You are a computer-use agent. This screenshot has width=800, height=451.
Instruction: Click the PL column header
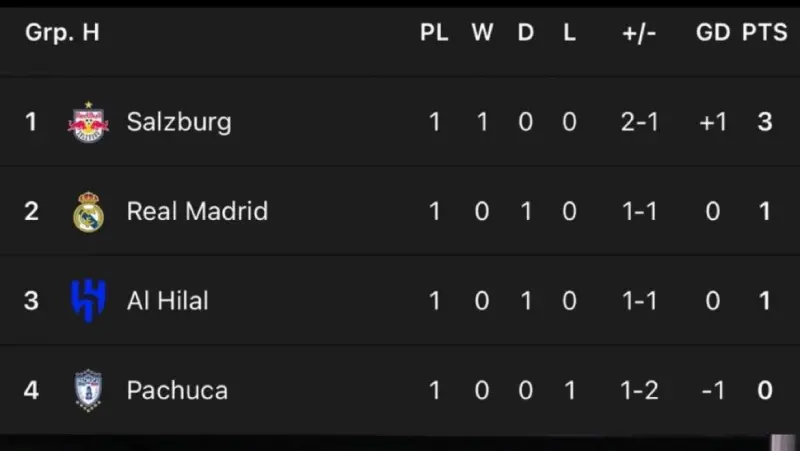pyautogui.click(x=434, y=32)
